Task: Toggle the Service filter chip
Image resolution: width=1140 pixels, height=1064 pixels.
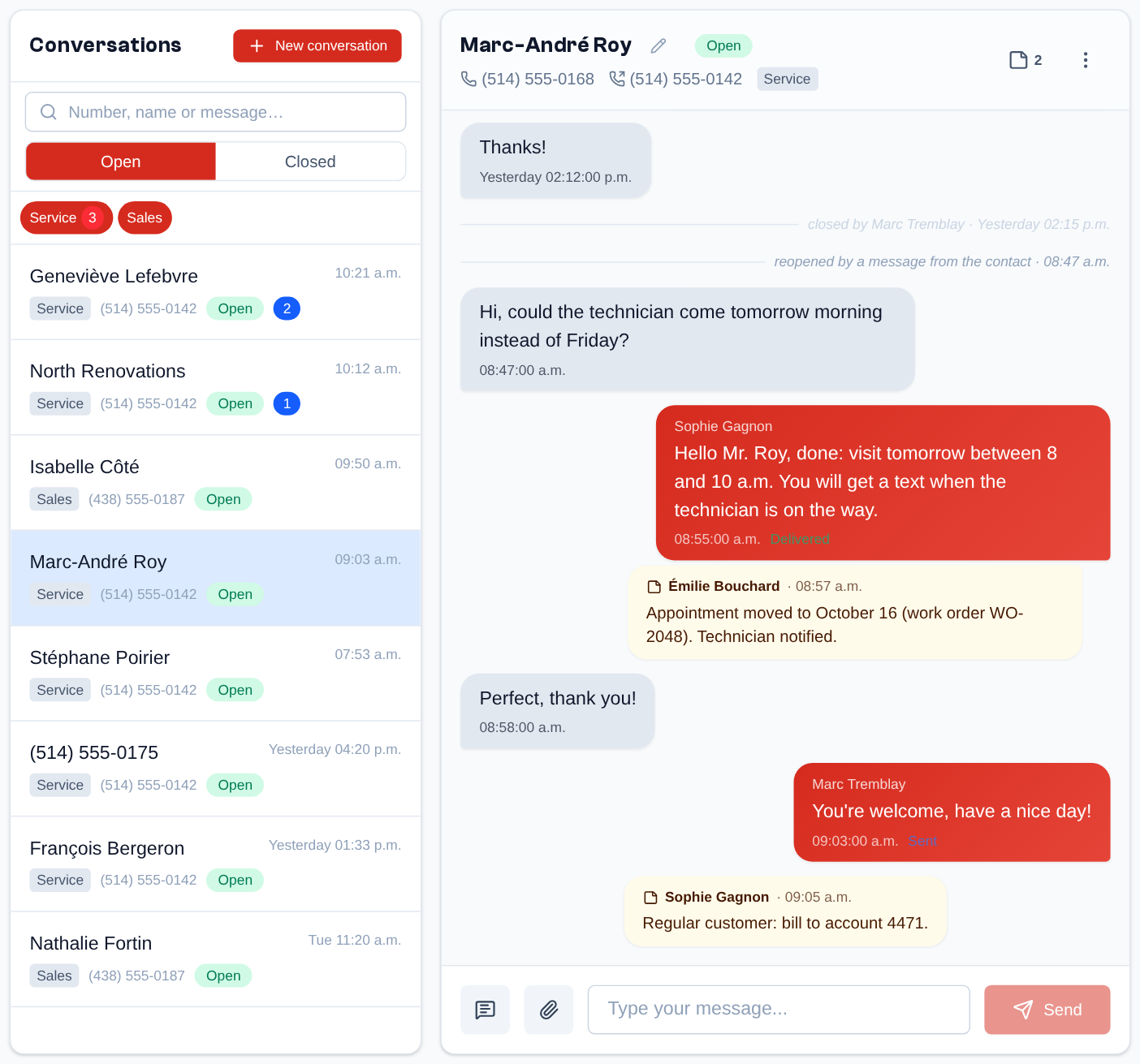Action: tap(67, 218)
